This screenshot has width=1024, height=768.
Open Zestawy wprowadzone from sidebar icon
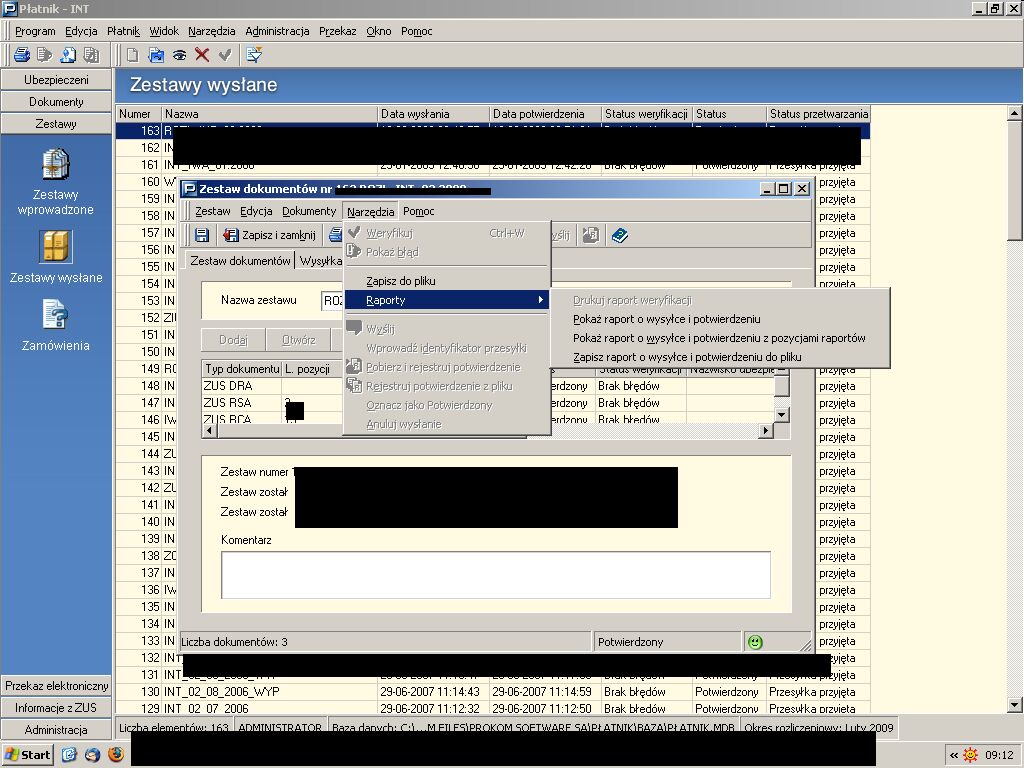tap(56, 164)
